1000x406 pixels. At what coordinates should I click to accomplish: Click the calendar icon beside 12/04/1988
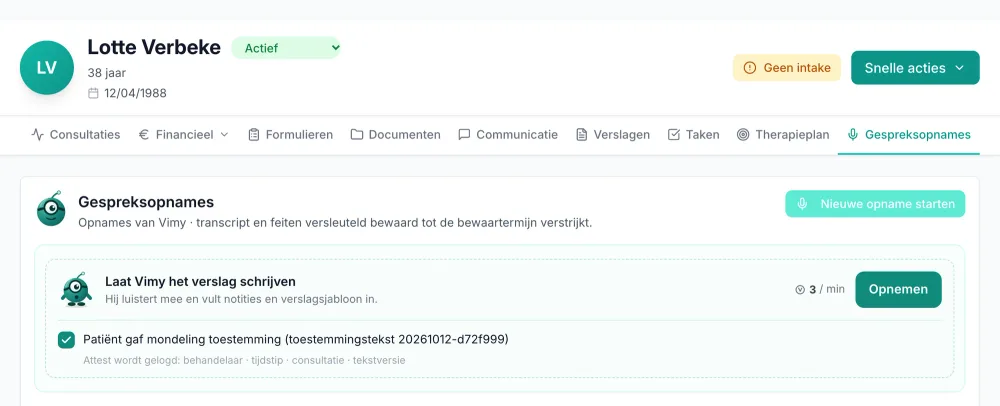[93, 94]
